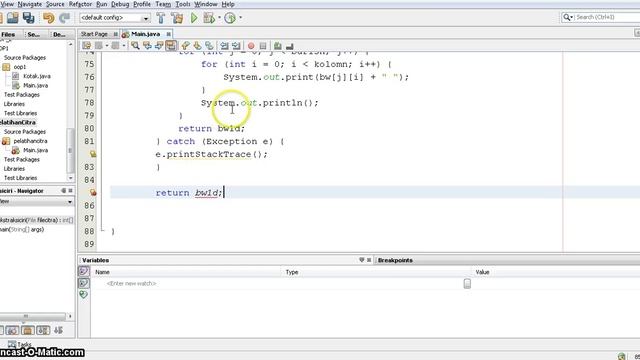Click the Debug Project icon

coord(209,18)
